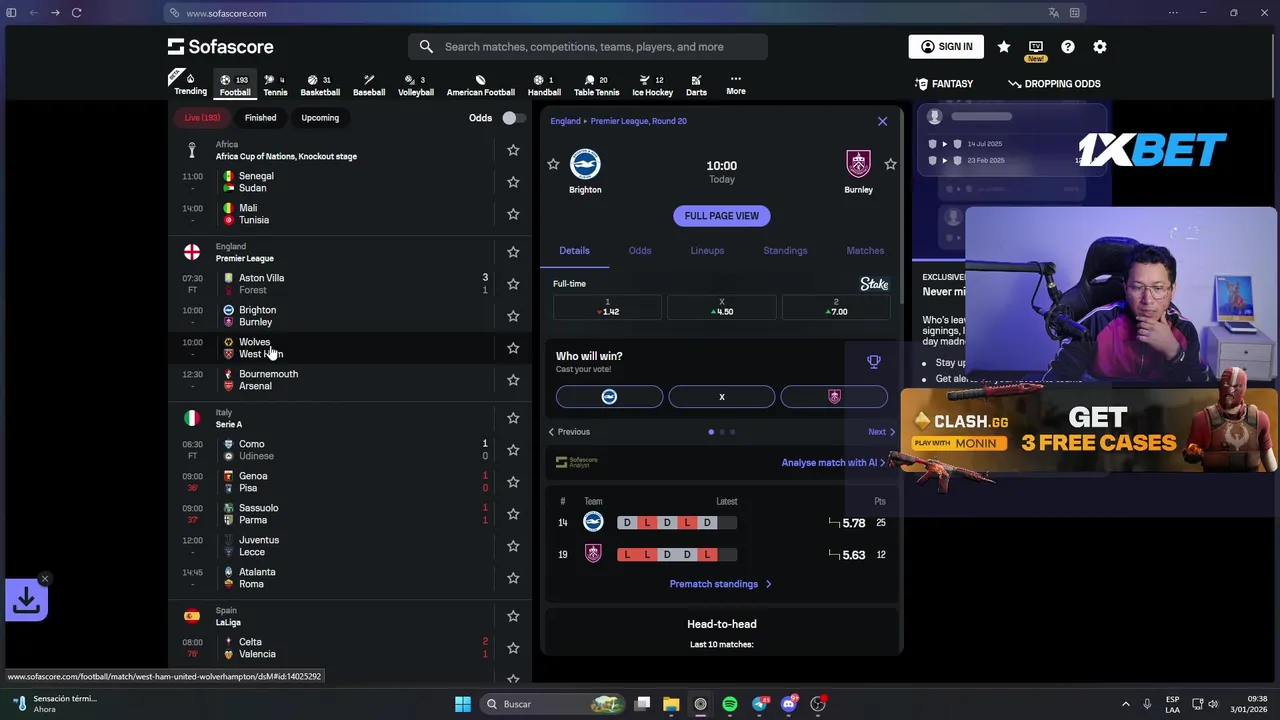Open the Windows Start menu

tap(463, 704)
